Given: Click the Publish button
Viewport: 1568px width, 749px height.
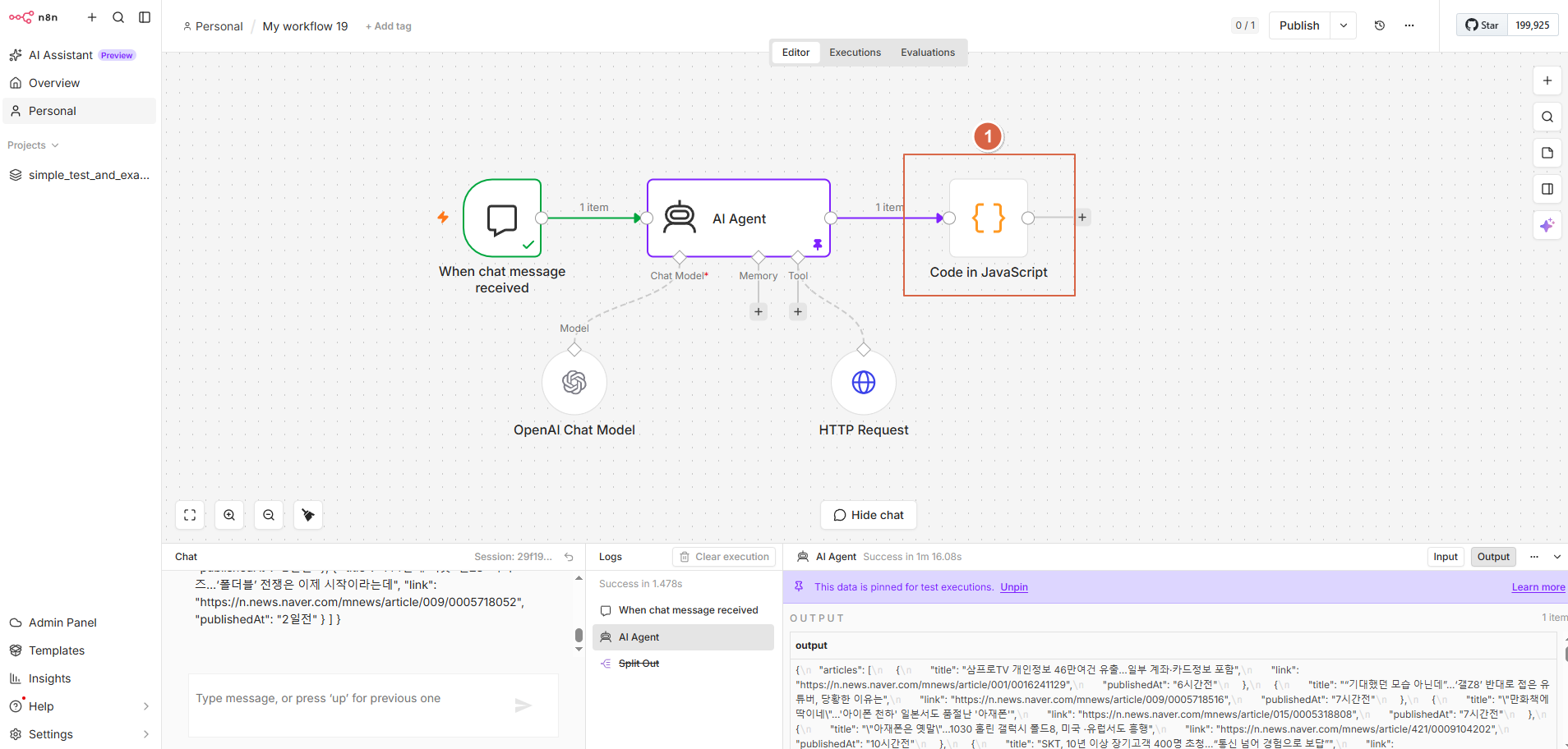Looking at the screenshot, I should click(1299, 25).
